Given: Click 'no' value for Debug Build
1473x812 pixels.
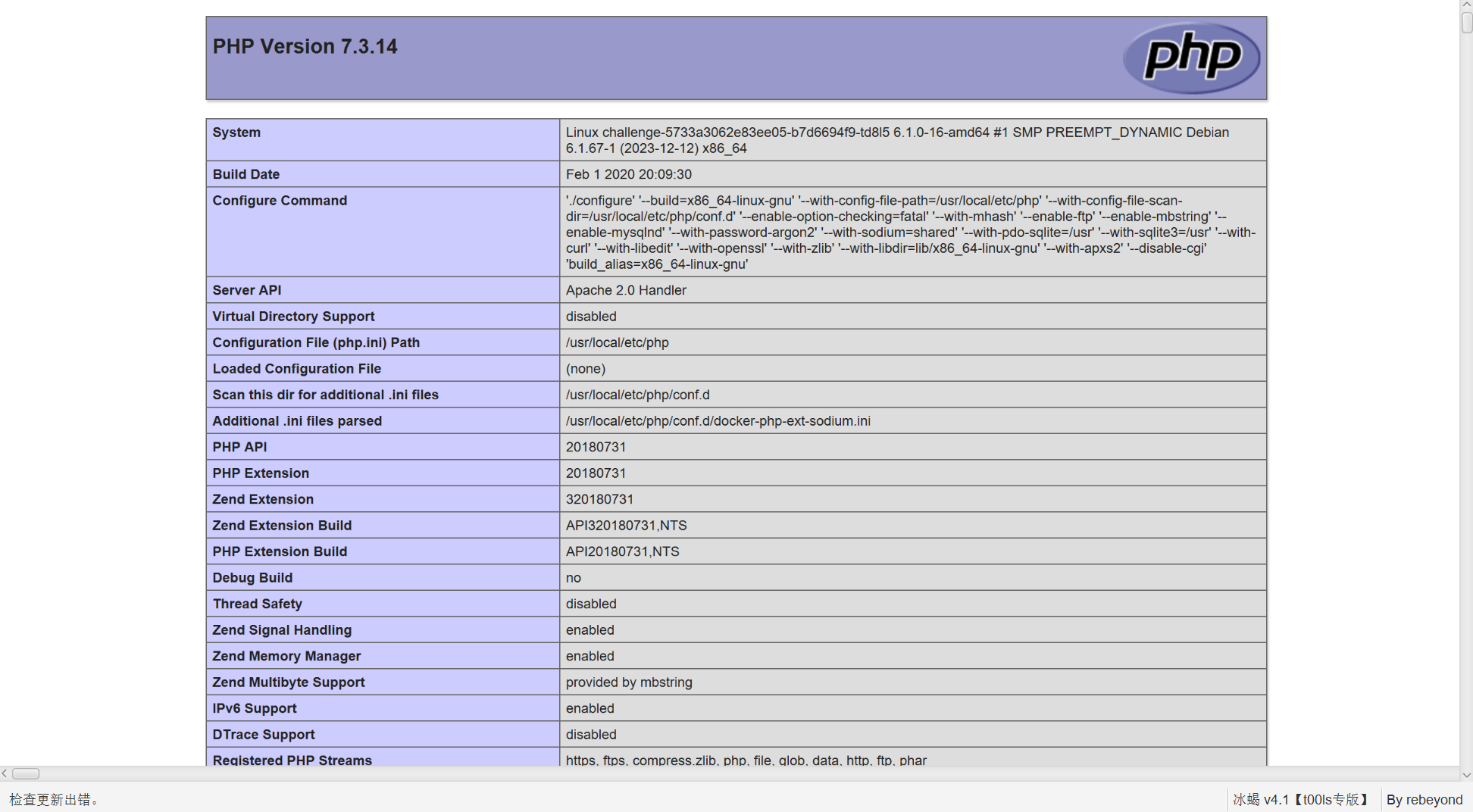Looking at the screenshot, I should click(x=574, y=578).
